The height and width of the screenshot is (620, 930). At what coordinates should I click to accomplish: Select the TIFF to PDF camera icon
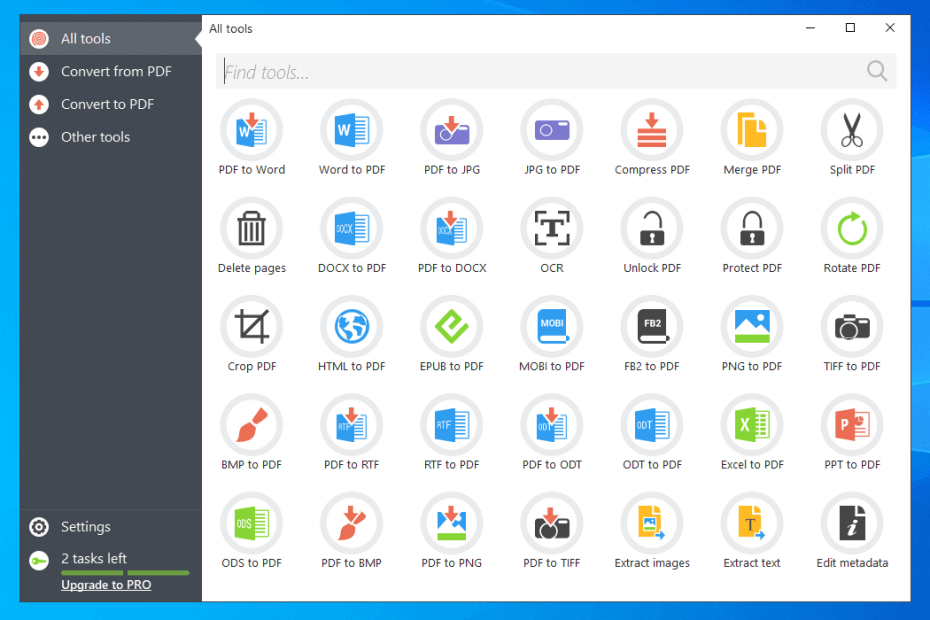point(852,327)
